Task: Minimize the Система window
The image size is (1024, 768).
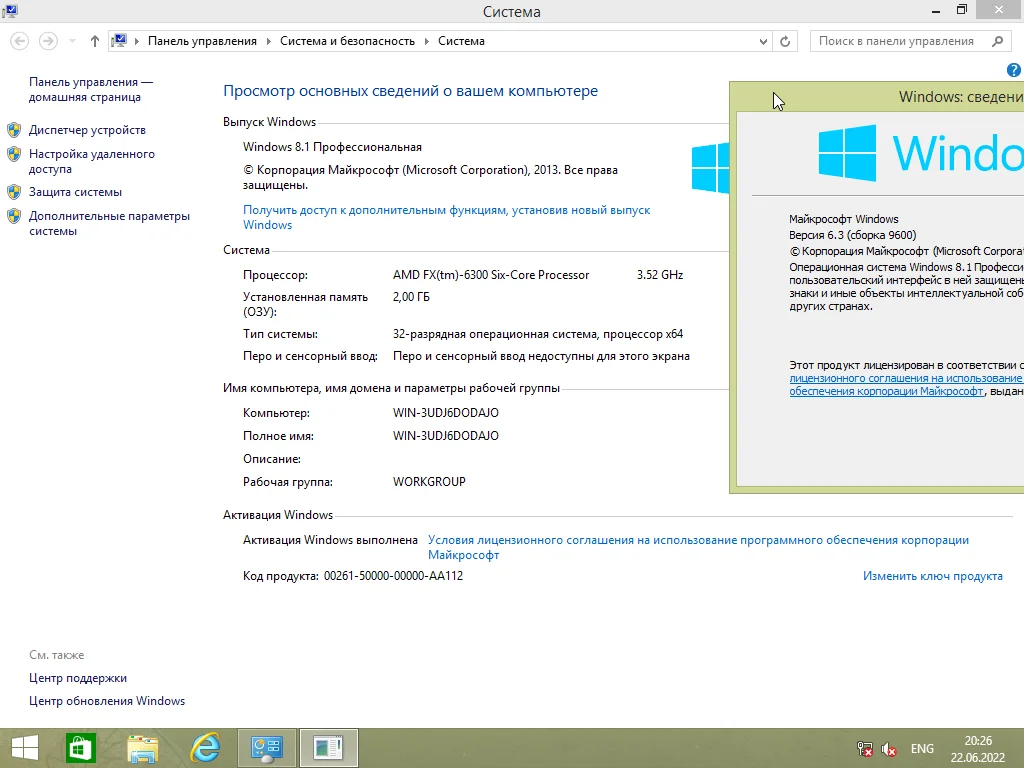Action: click(x=936, y=11)
